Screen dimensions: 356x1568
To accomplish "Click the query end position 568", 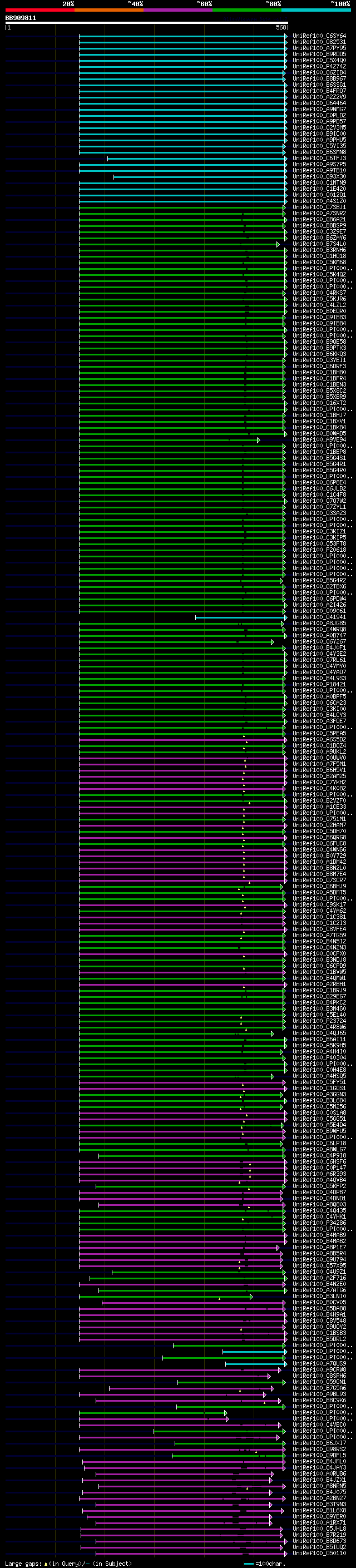I will pyautogui.click(x=281, y=27).
